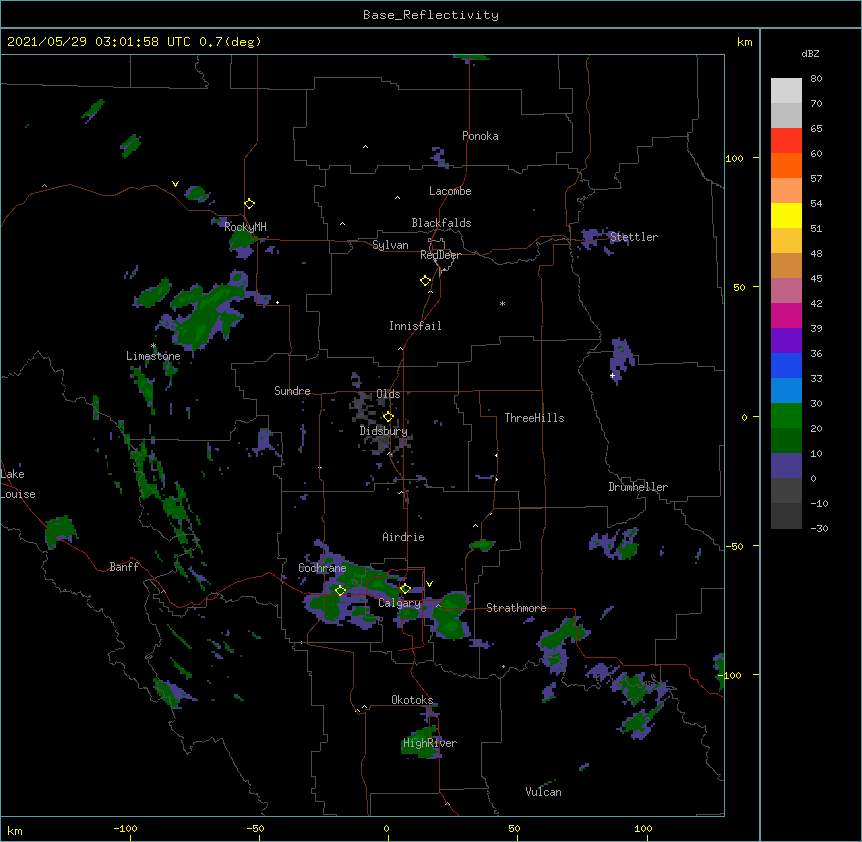862x842 pixels.
Task: Click the Innisfail city label
Action: coord(415,326)
